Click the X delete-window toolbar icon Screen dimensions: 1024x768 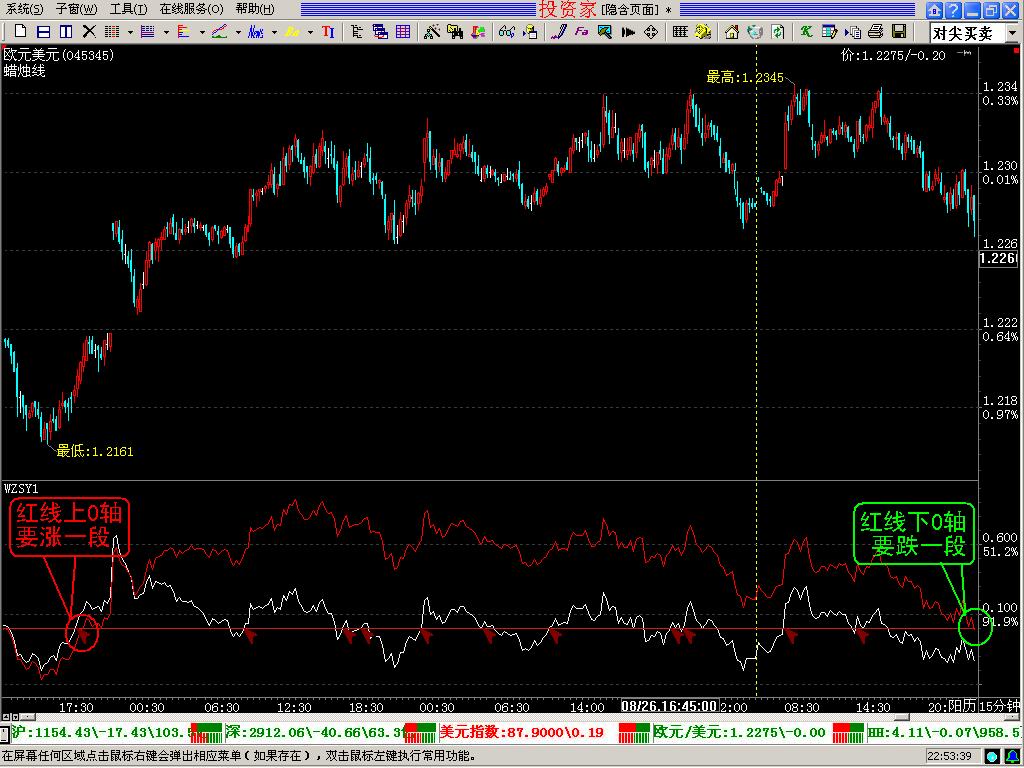(x=89, y=31)
